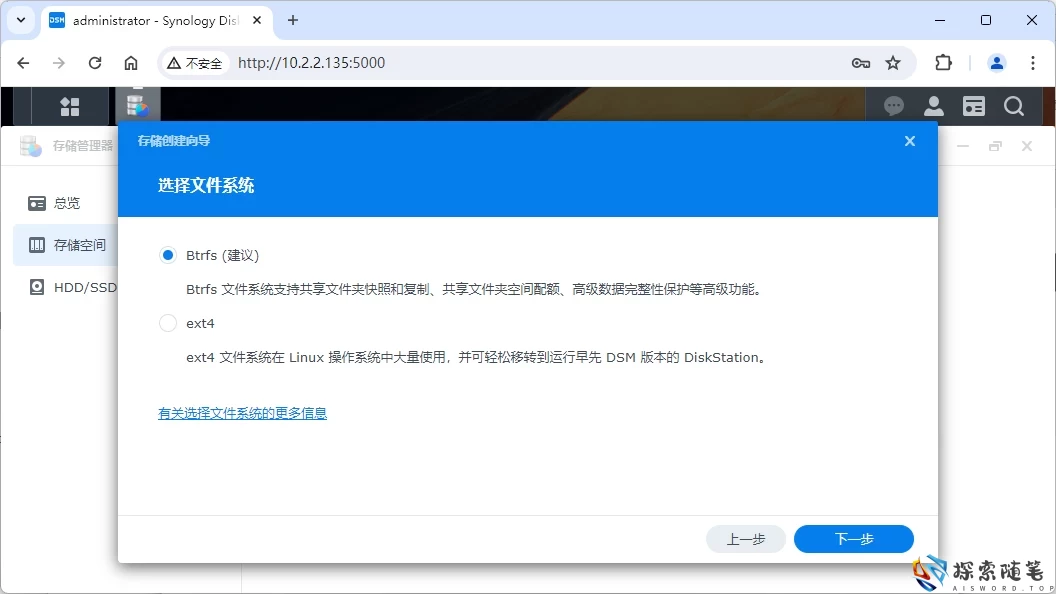The image size is (1056, 594).
Task: Open Chrome's three-dot menu
Action: click(1033, 62)
